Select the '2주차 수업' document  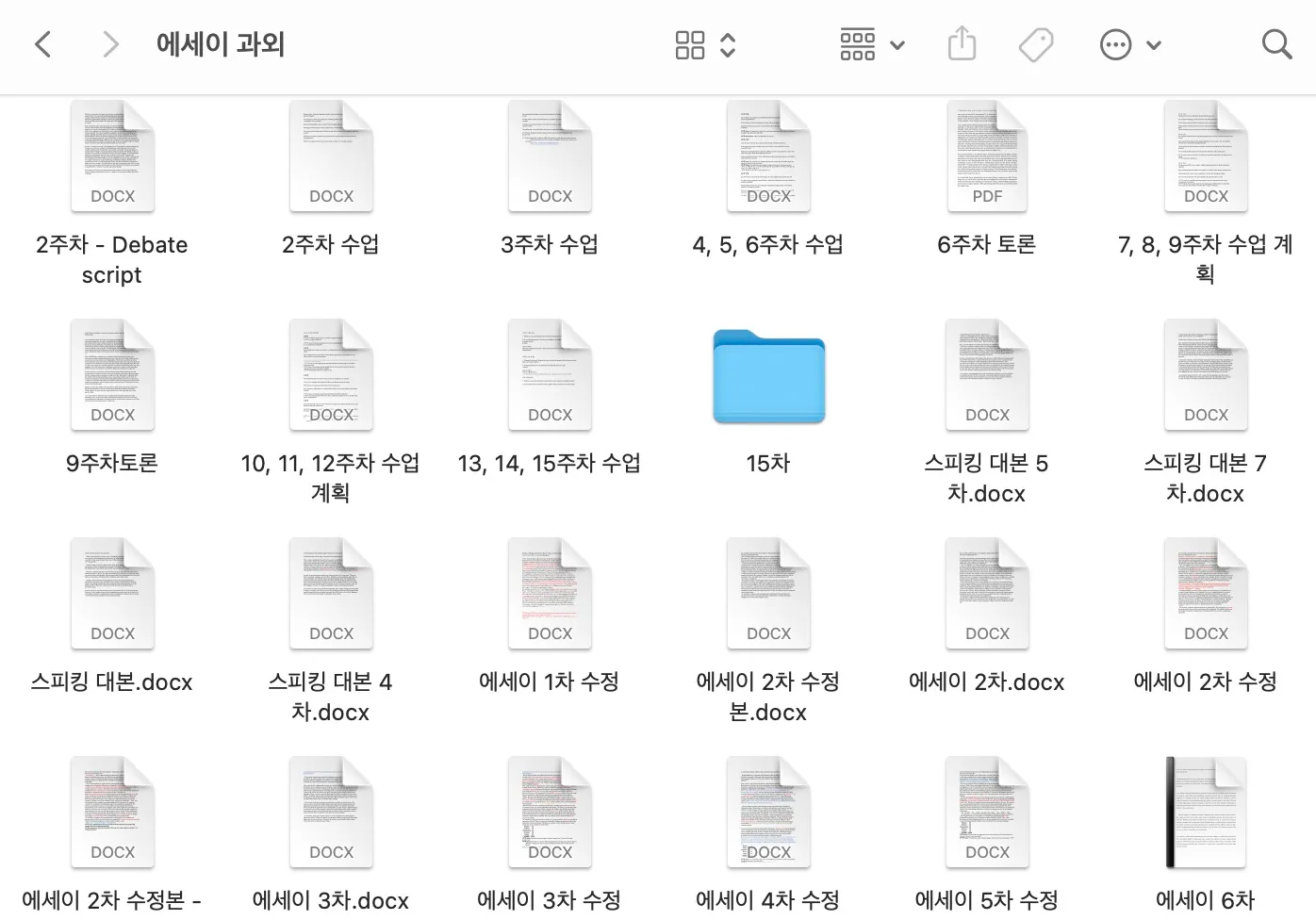coord(331,156)
